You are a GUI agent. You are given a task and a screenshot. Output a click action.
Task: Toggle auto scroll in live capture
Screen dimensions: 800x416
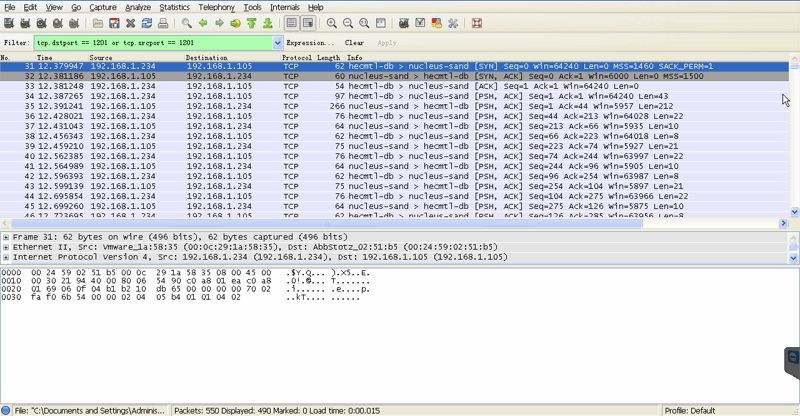pyautogui.click(x=309, y=23)
